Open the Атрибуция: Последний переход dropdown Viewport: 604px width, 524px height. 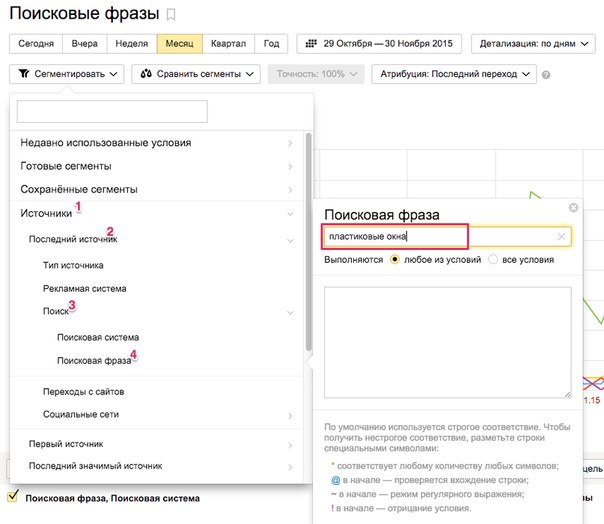[x=453, y=74]
